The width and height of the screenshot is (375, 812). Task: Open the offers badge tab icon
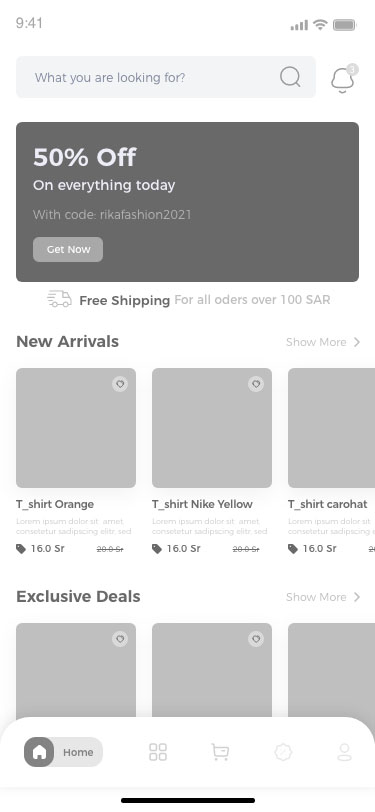point(283,752)
